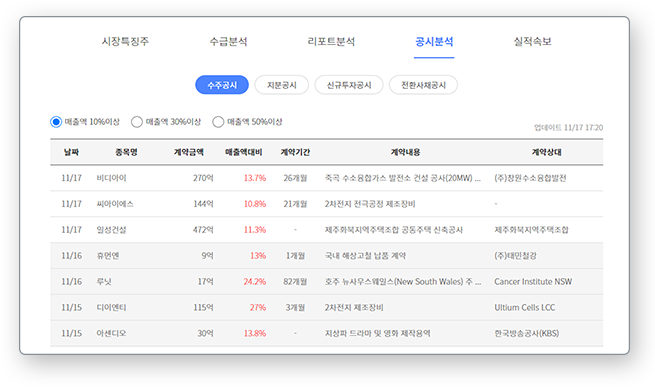Click the Ultium Cells LCC counterparty
Viewport: 655px width, 387px height.
[525, 308]
